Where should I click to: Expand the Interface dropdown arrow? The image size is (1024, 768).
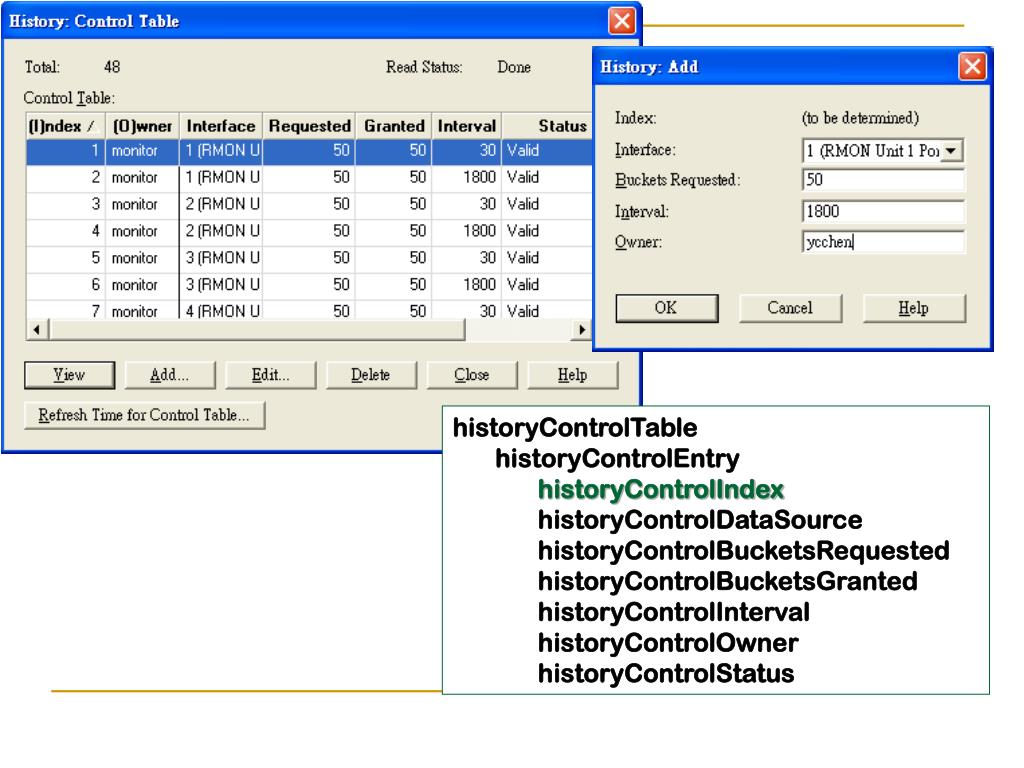coord(952,151)
